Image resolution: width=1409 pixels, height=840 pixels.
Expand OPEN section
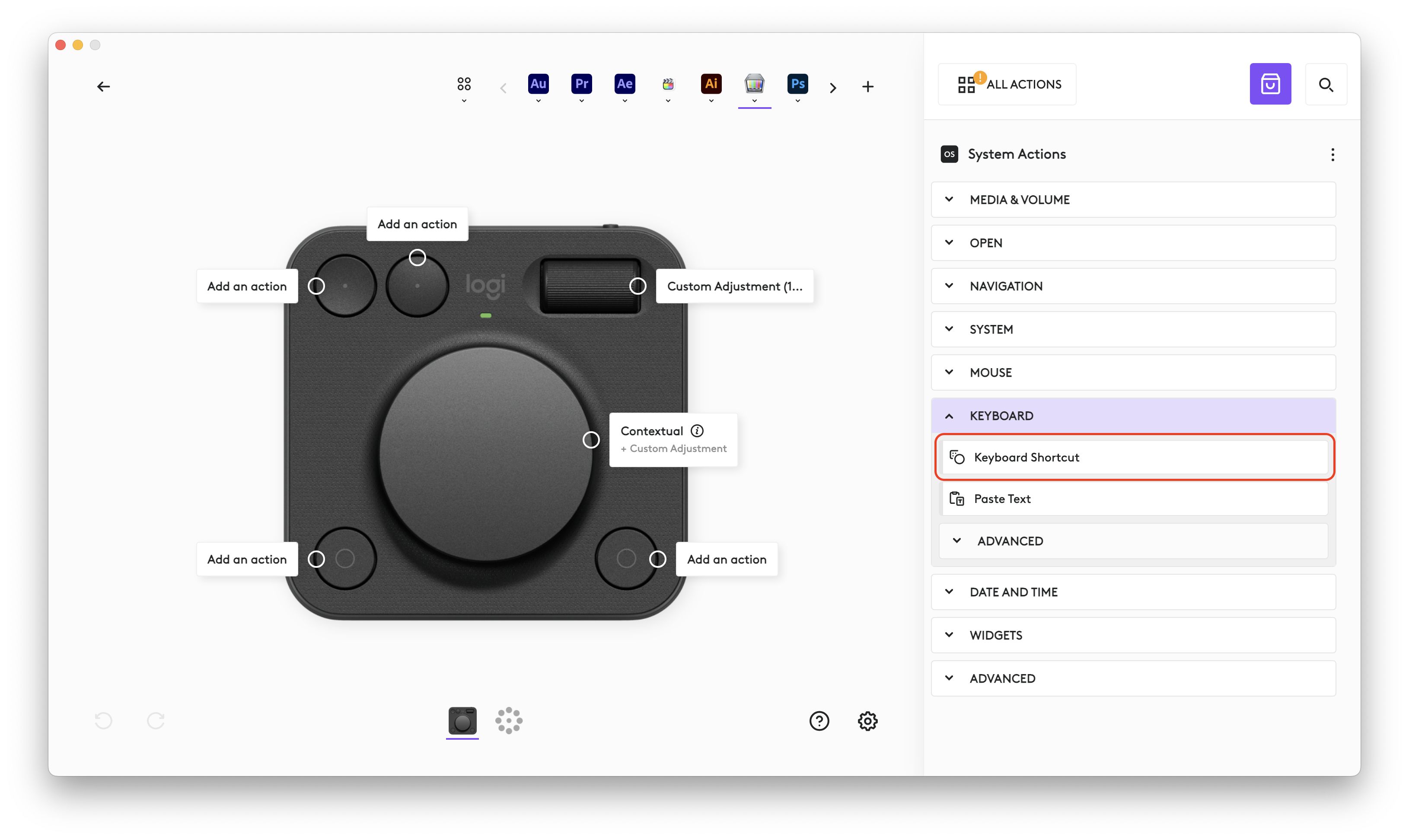(x=1133, y=243)
